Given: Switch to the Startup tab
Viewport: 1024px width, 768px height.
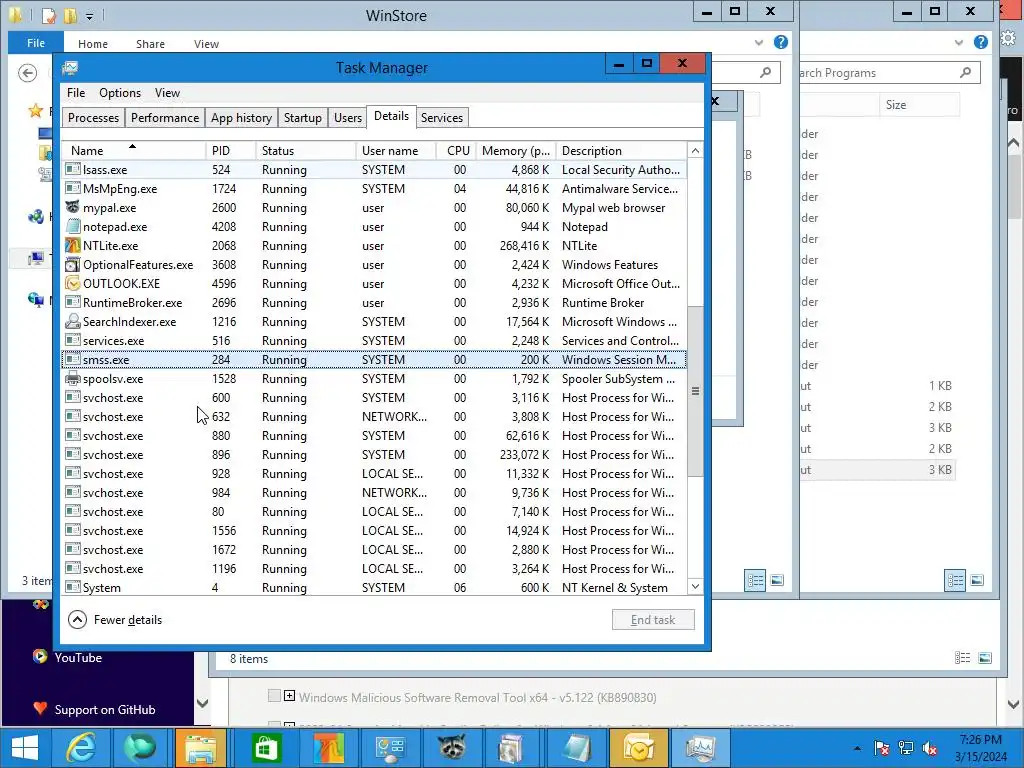Looking at the screenshot, I should click(302, 118).
